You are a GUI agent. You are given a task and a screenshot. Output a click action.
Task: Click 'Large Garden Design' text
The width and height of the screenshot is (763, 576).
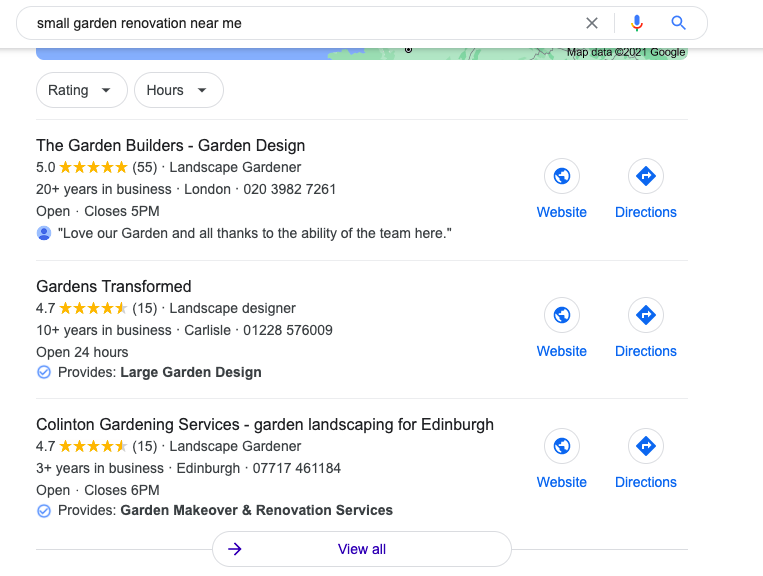point(191,373)
